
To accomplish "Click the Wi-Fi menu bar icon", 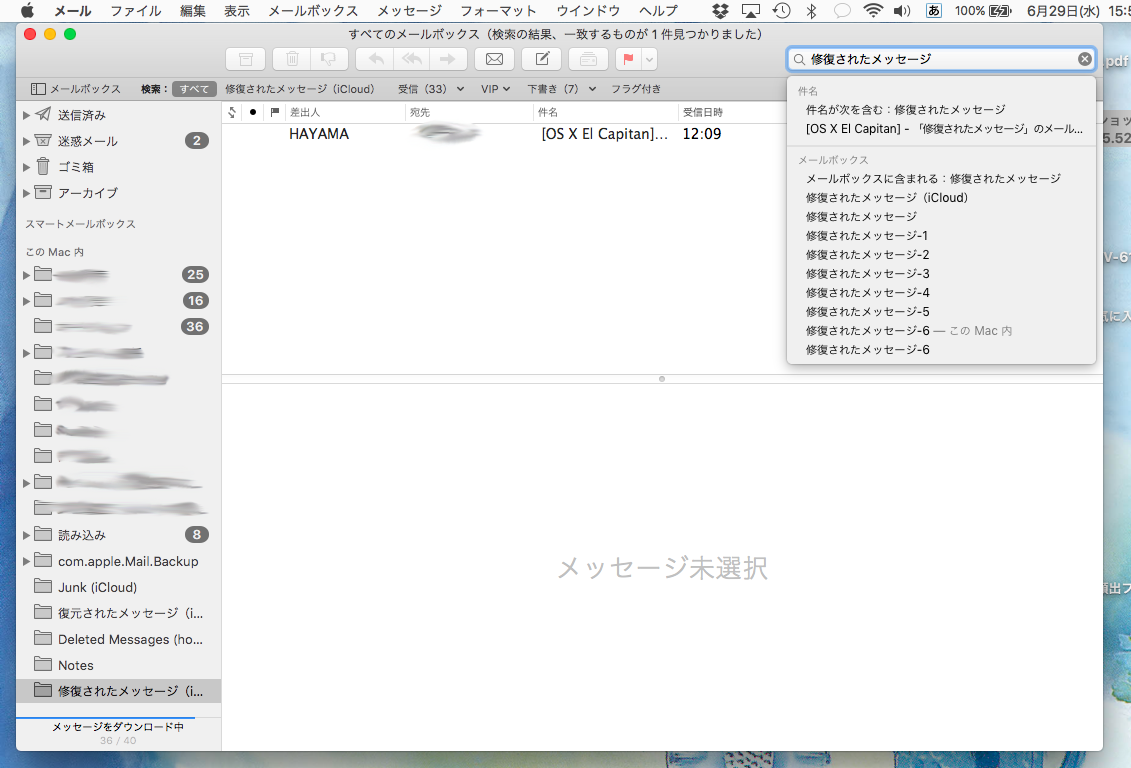I will click(873, 11).
